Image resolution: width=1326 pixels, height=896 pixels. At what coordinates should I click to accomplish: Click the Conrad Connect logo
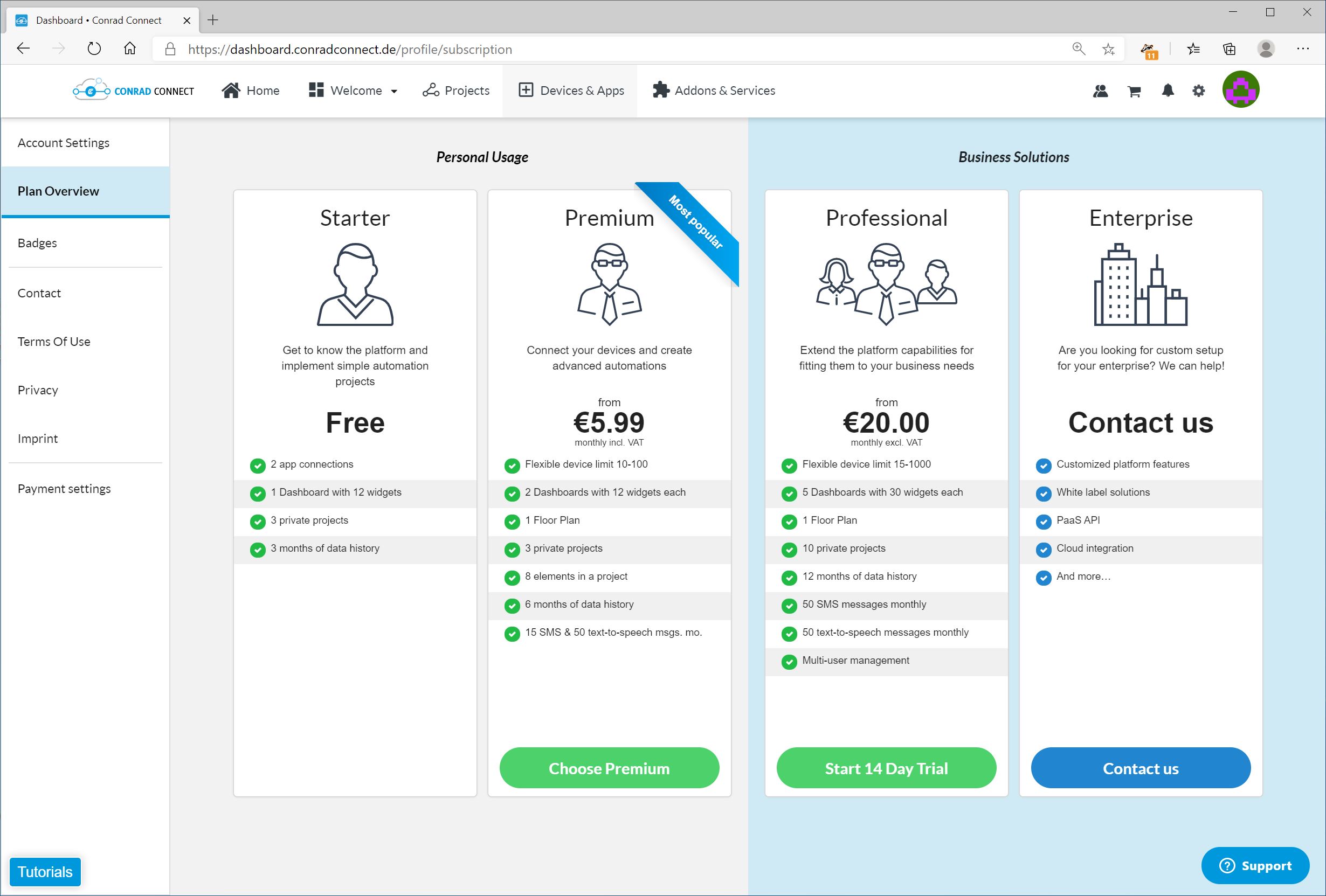[134, 91]
